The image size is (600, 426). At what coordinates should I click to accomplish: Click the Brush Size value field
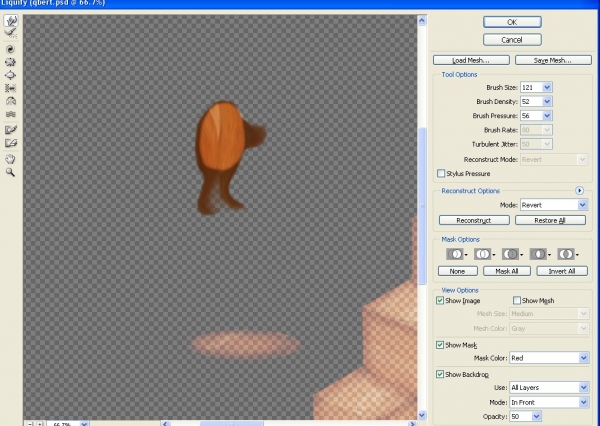[531, 87]
